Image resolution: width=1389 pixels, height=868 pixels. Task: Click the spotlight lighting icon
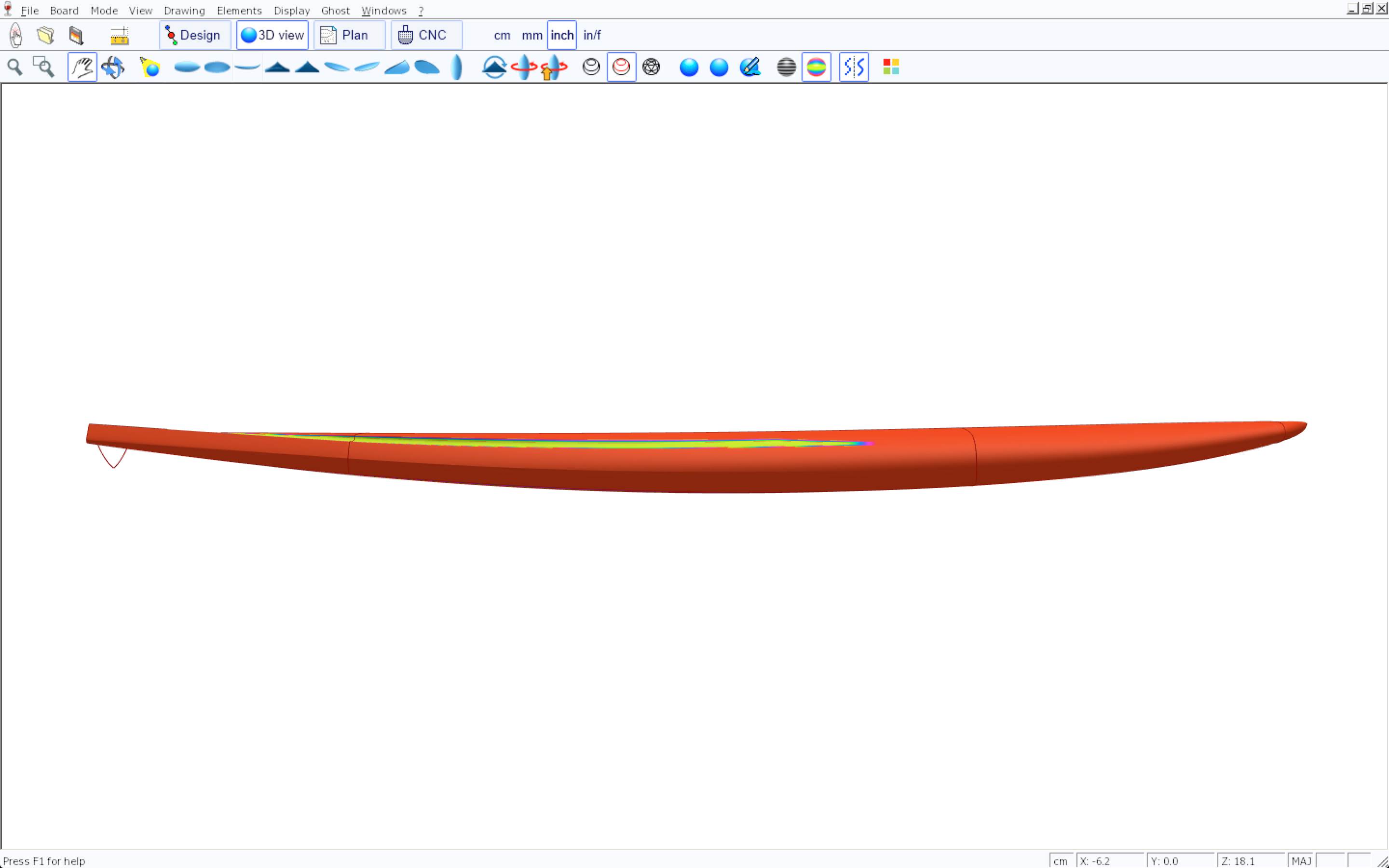(x=150, y=67)
